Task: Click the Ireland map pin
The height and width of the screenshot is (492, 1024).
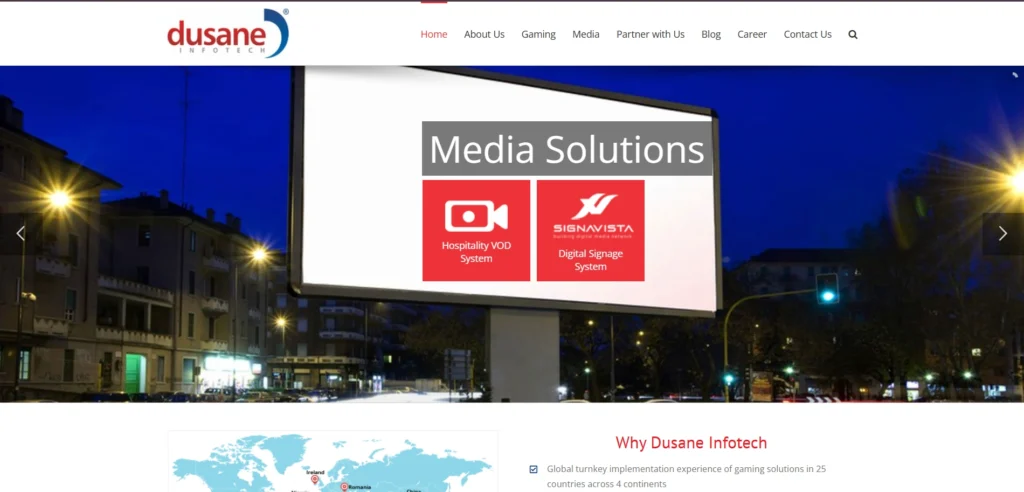Action: [x=315, y=480]
